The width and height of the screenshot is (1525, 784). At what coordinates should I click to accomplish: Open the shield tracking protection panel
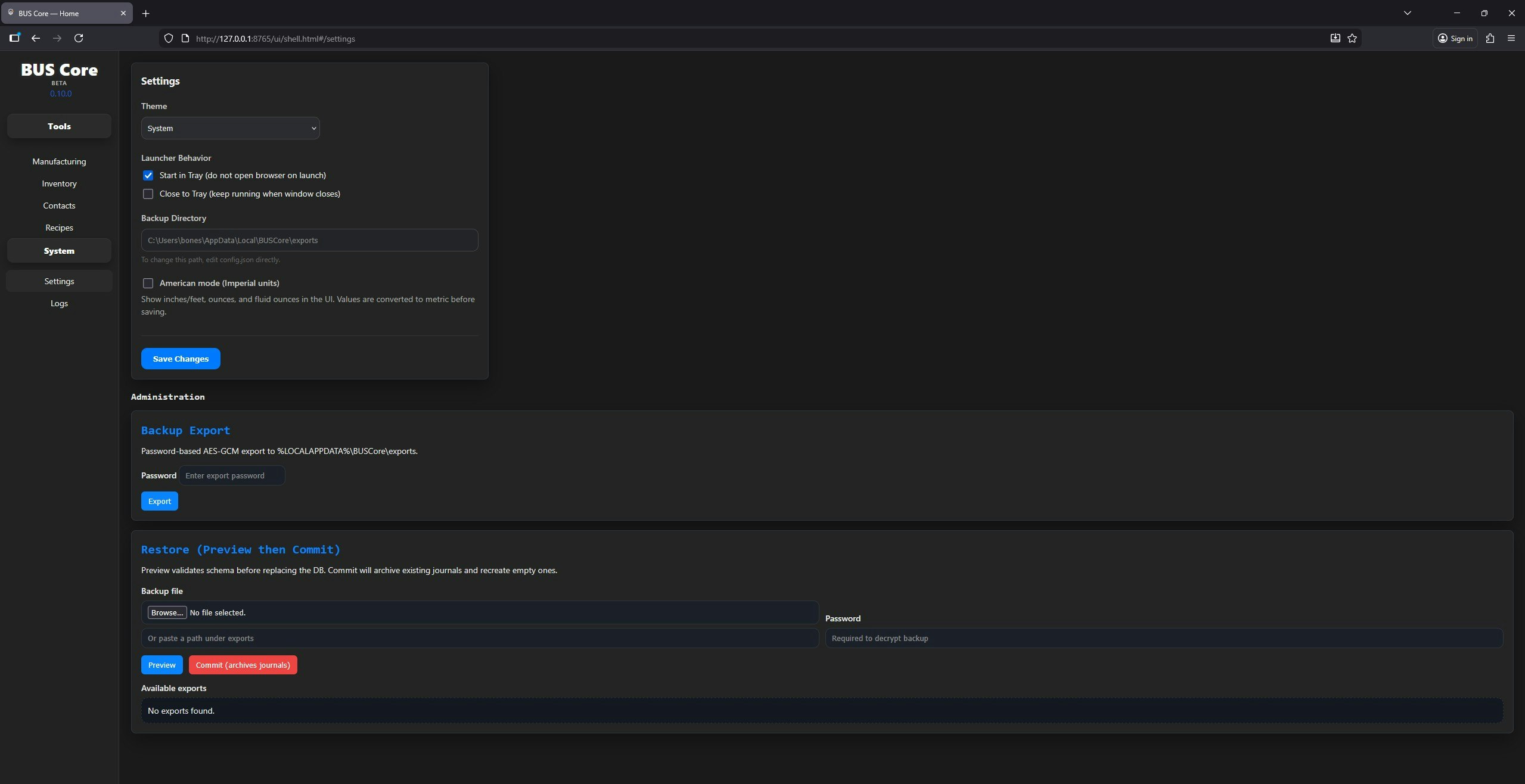point(169,38)
